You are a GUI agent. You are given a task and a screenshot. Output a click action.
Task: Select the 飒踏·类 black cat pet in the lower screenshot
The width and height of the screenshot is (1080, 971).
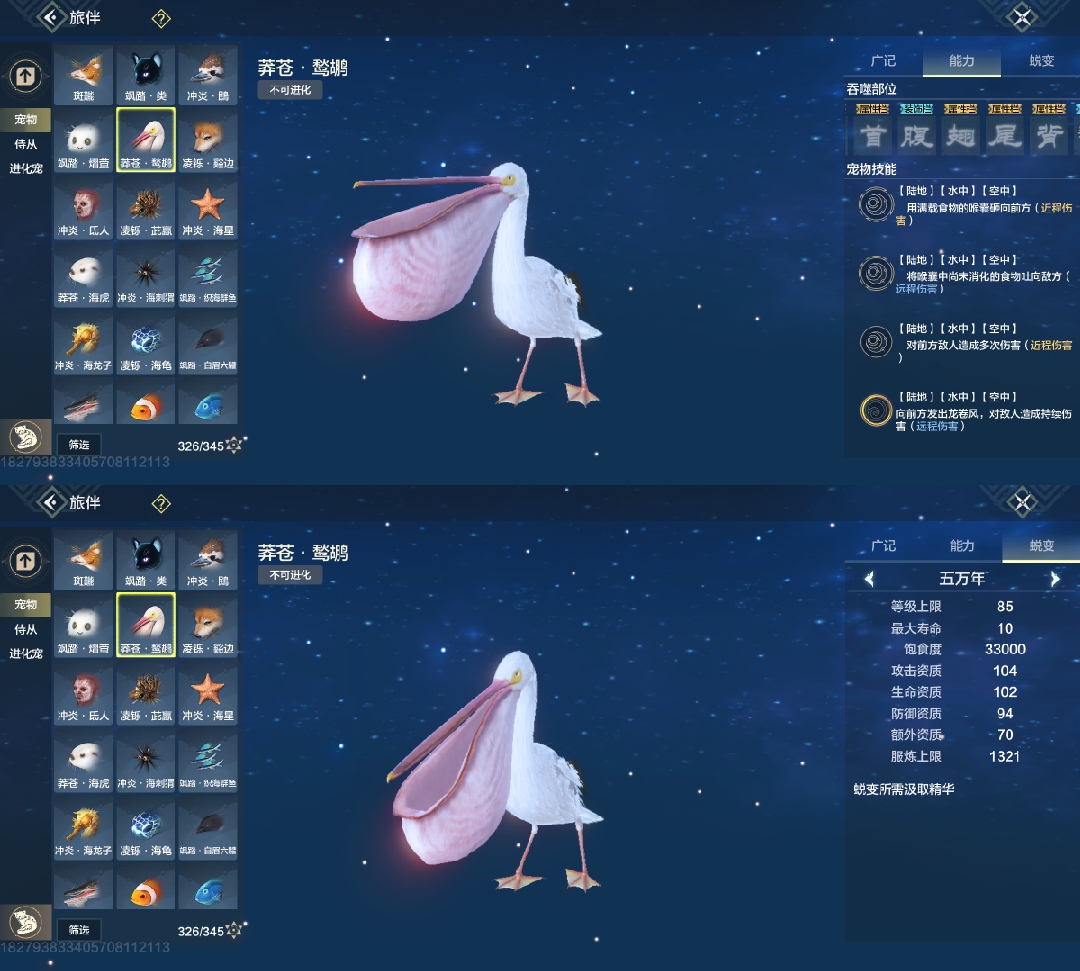pyautogui.click(x=146, y=560)
